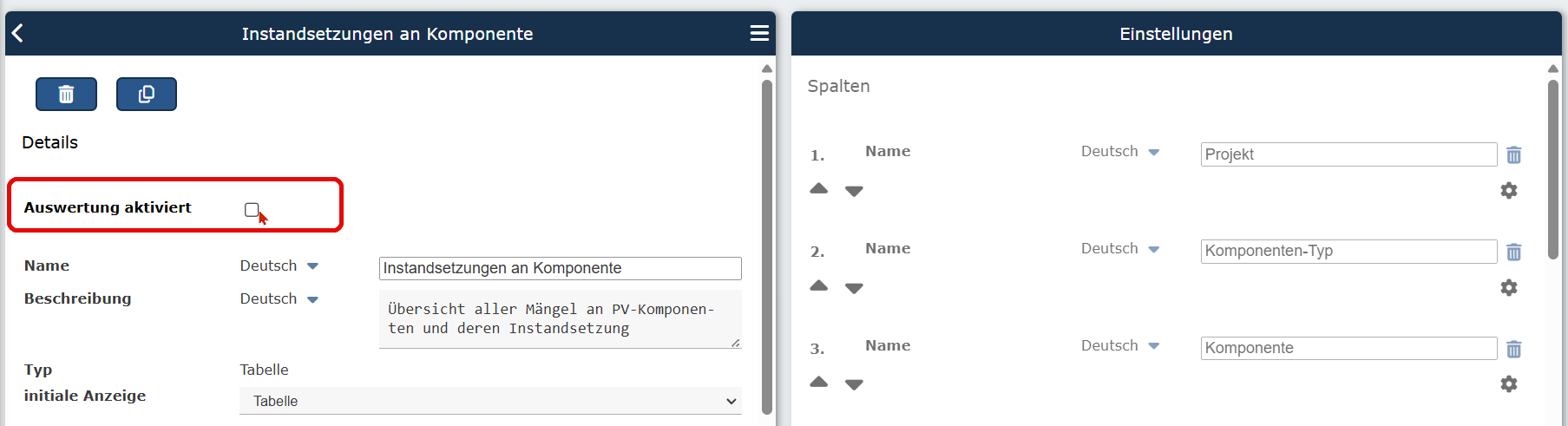The height and width of the screenshot is (426, 1568).
Task: Open settings gear for the Projekt column
Action: (1509, 190)
